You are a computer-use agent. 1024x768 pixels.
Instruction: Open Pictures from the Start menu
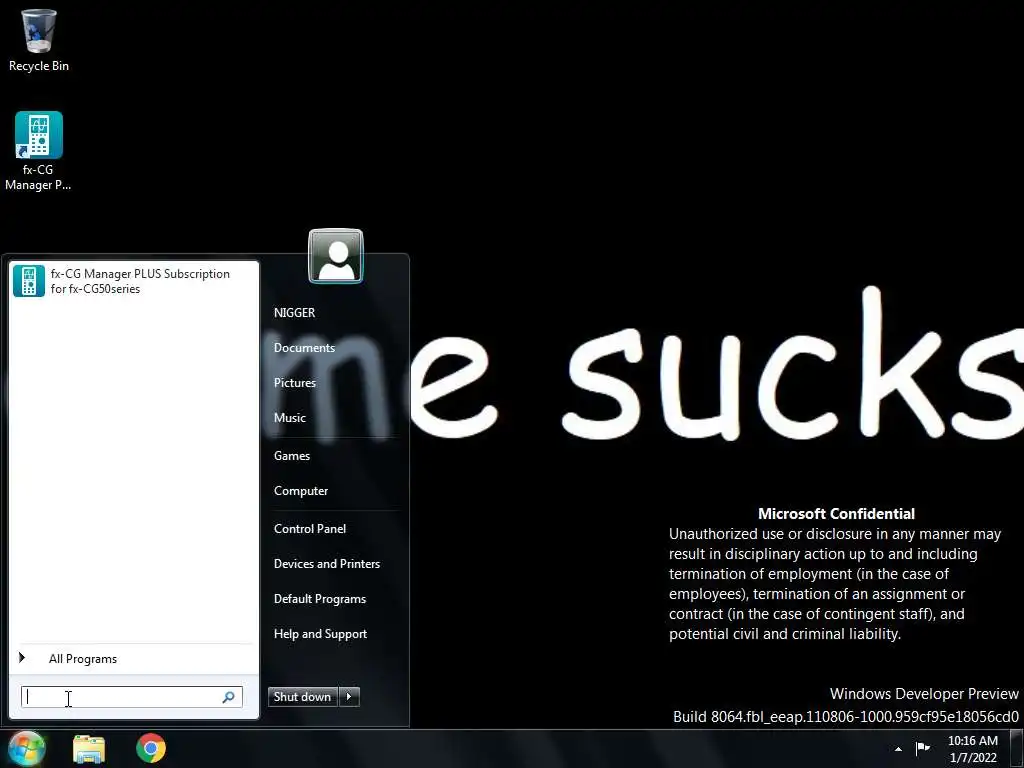(295, 383)
